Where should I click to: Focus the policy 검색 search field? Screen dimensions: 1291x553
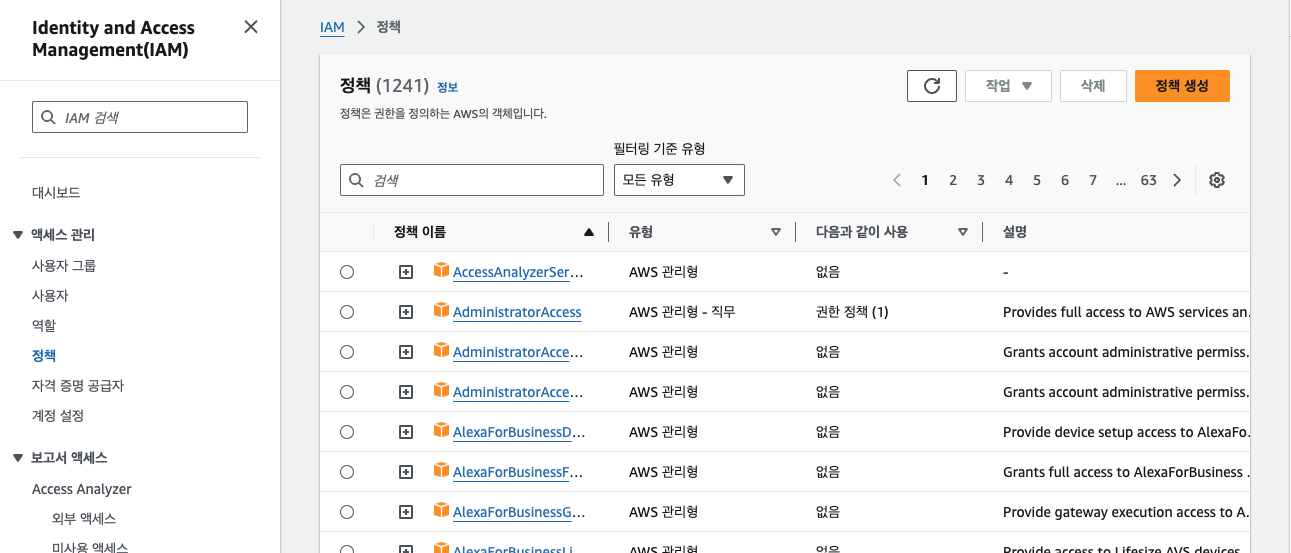click(472, 180)
